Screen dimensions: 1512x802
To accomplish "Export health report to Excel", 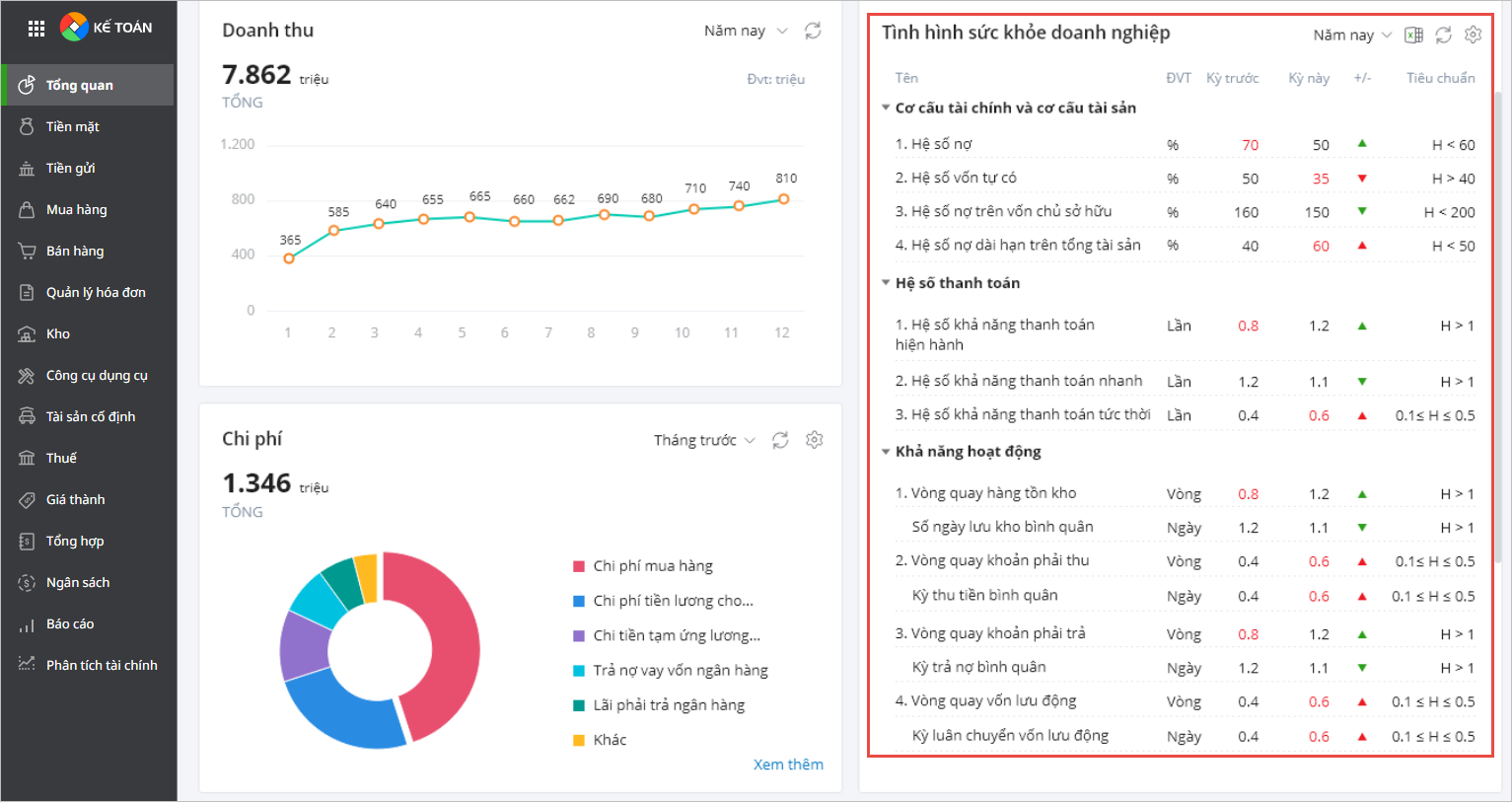I will click(x=1413, y=35).
